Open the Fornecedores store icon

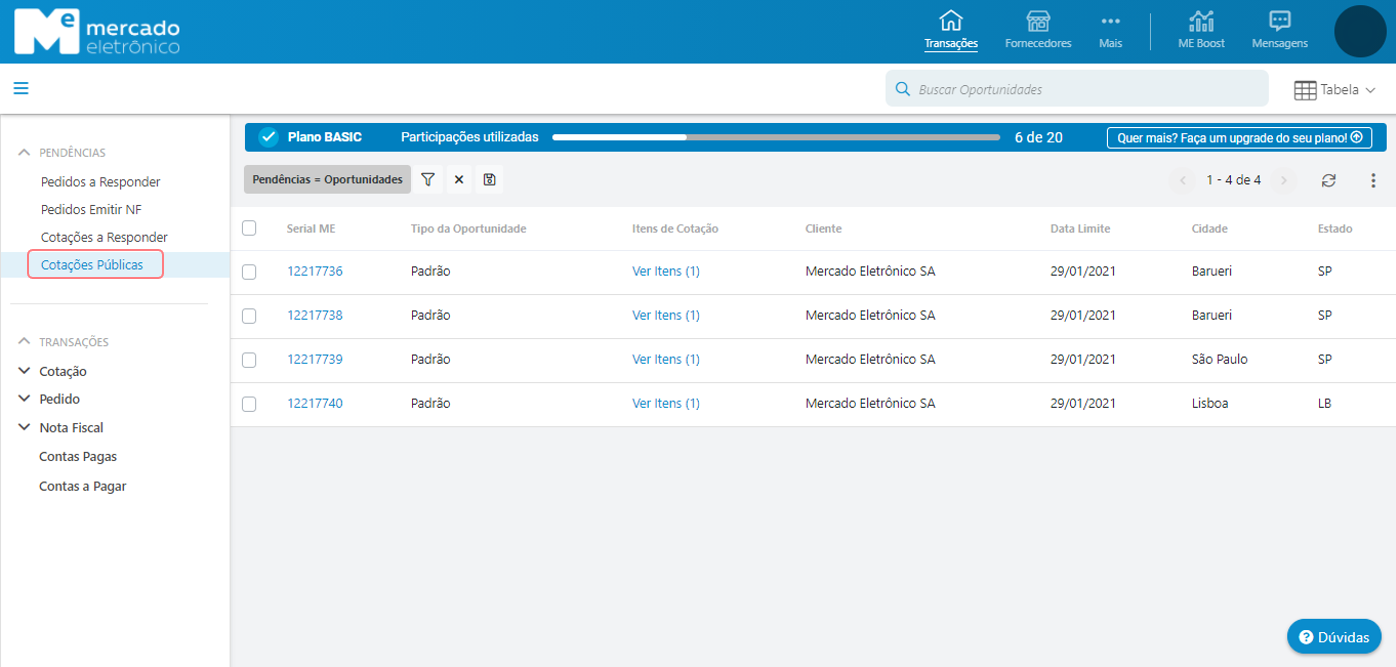(1038, 21)
